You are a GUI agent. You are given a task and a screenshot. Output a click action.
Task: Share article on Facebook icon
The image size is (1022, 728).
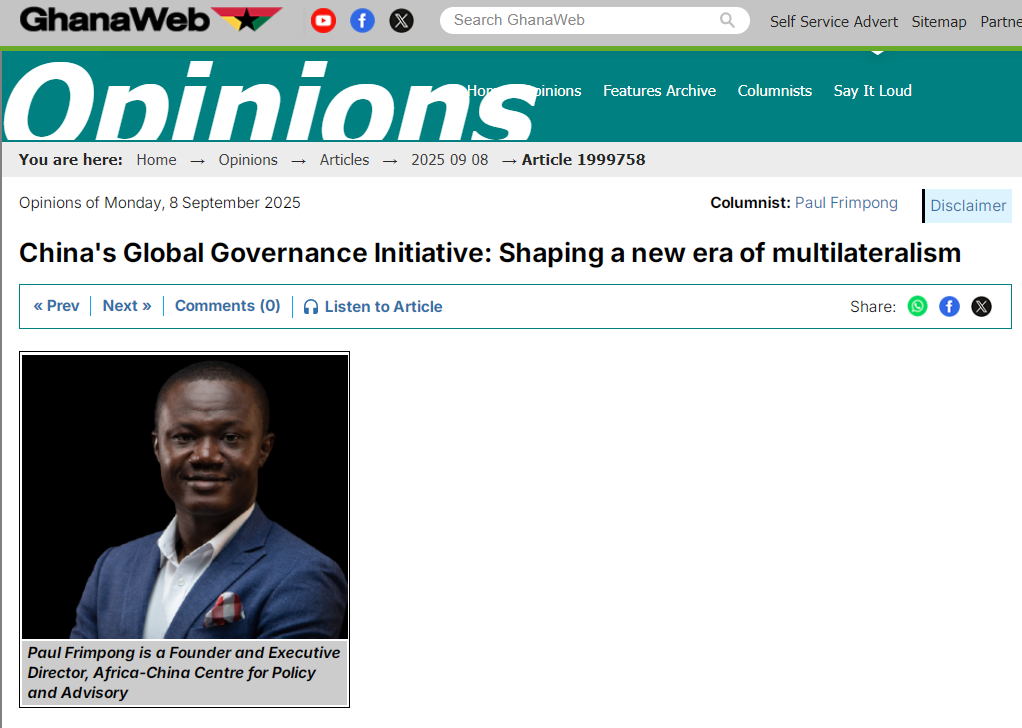point(949,306)
